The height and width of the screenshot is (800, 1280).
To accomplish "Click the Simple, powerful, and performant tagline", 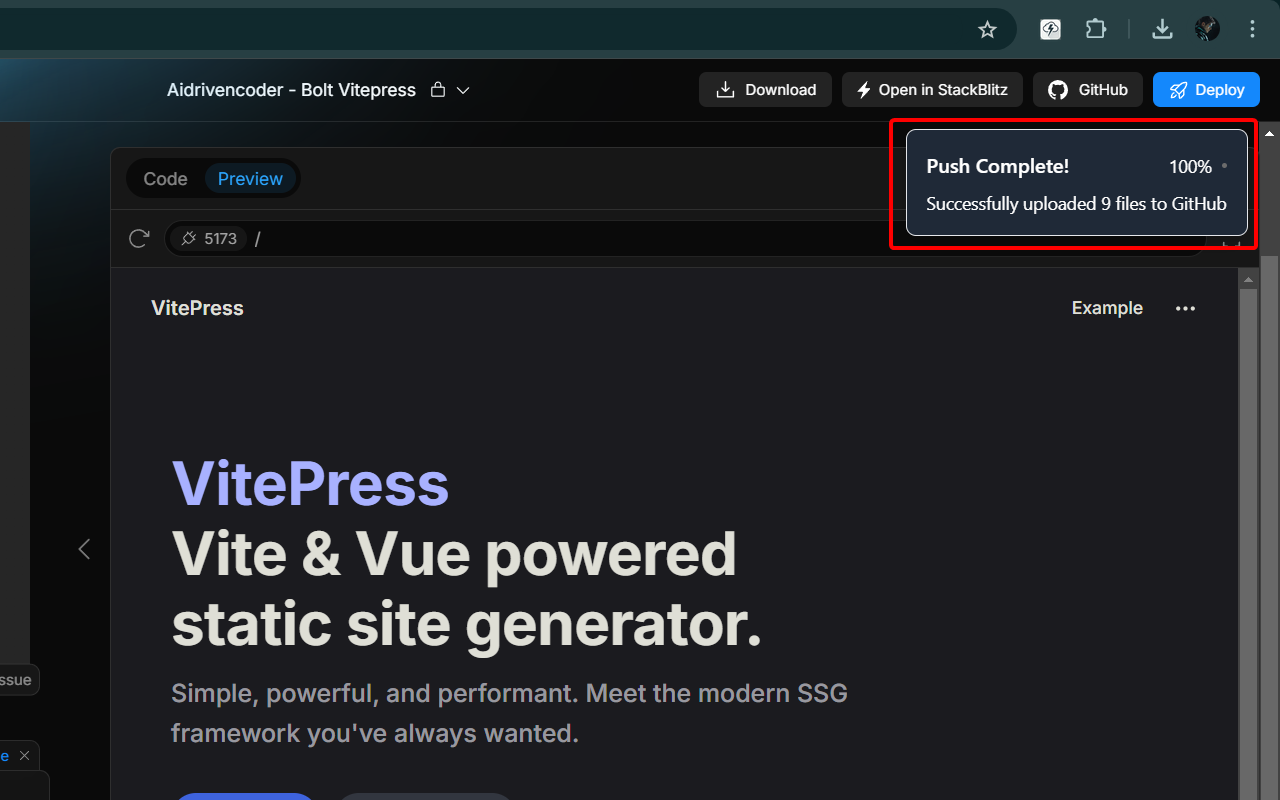I will point(509,713).
